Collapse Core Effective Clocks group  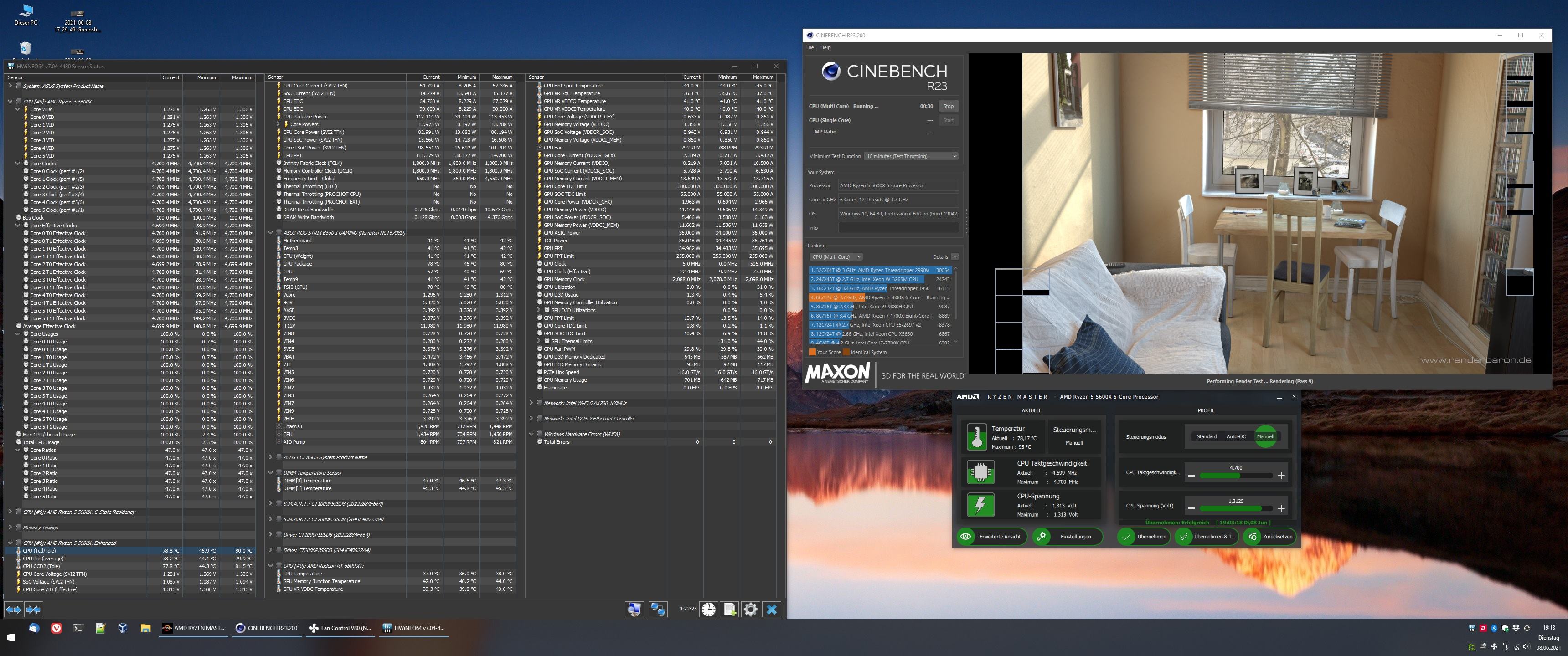tap(18, 226)
